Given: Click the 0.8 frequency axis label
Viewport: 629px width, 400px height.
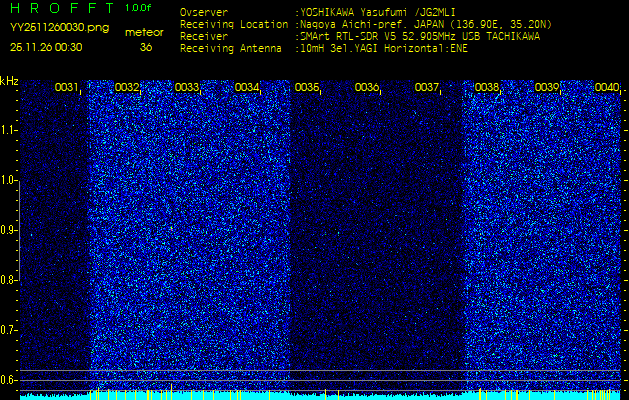Looking at the screenshot, I should (x=9, y=280).
